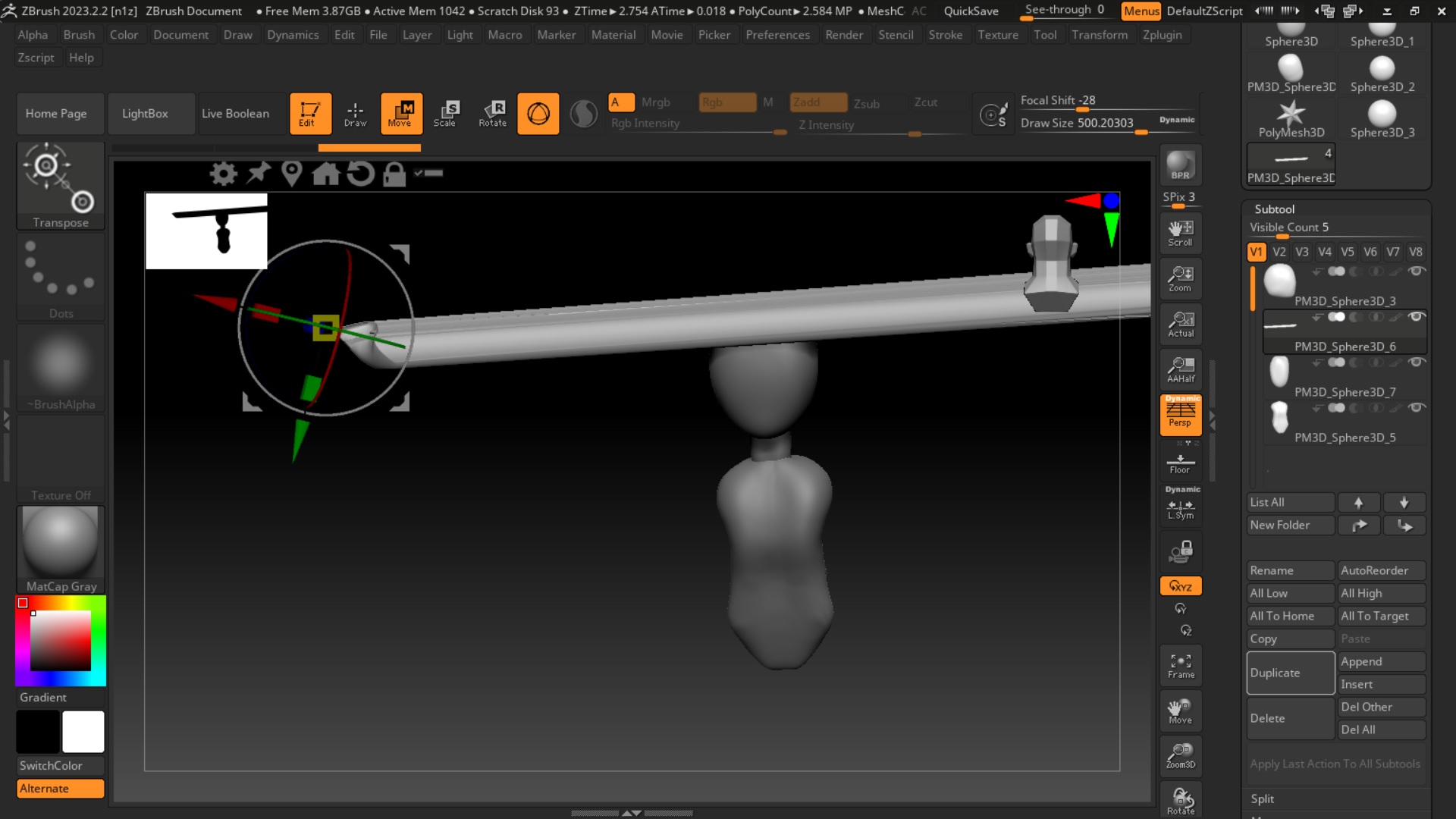Toggle the Floor grid icon

(x=1180, y=463)
